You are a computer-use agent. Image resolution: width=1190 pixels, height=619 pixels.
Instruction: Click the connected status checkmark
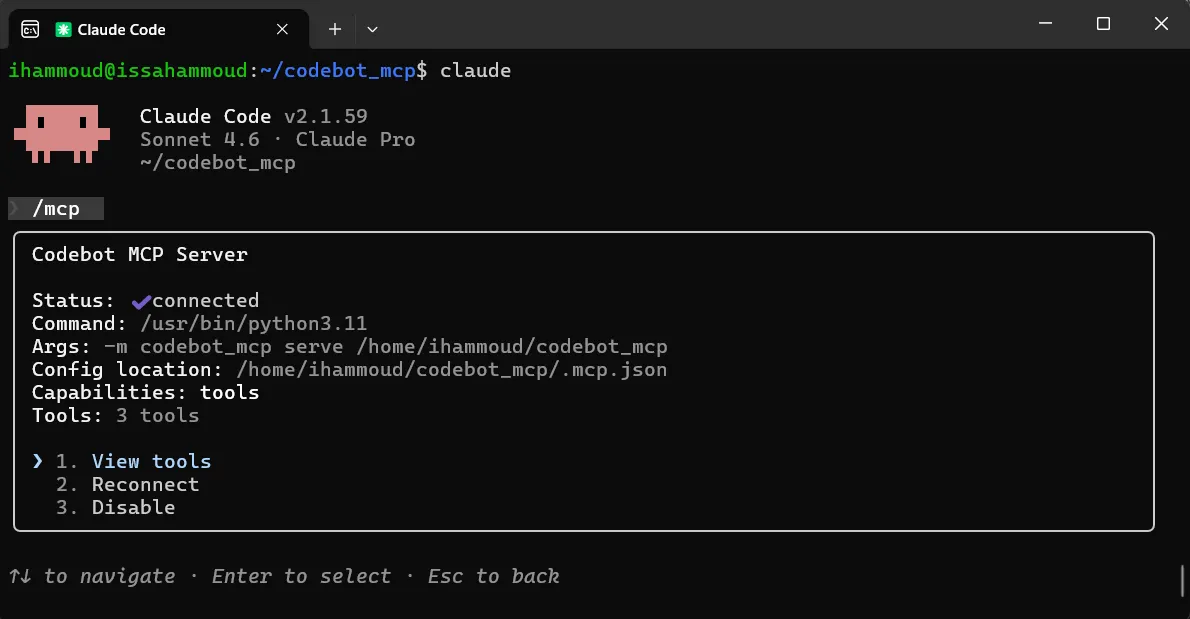coord(140,299)
